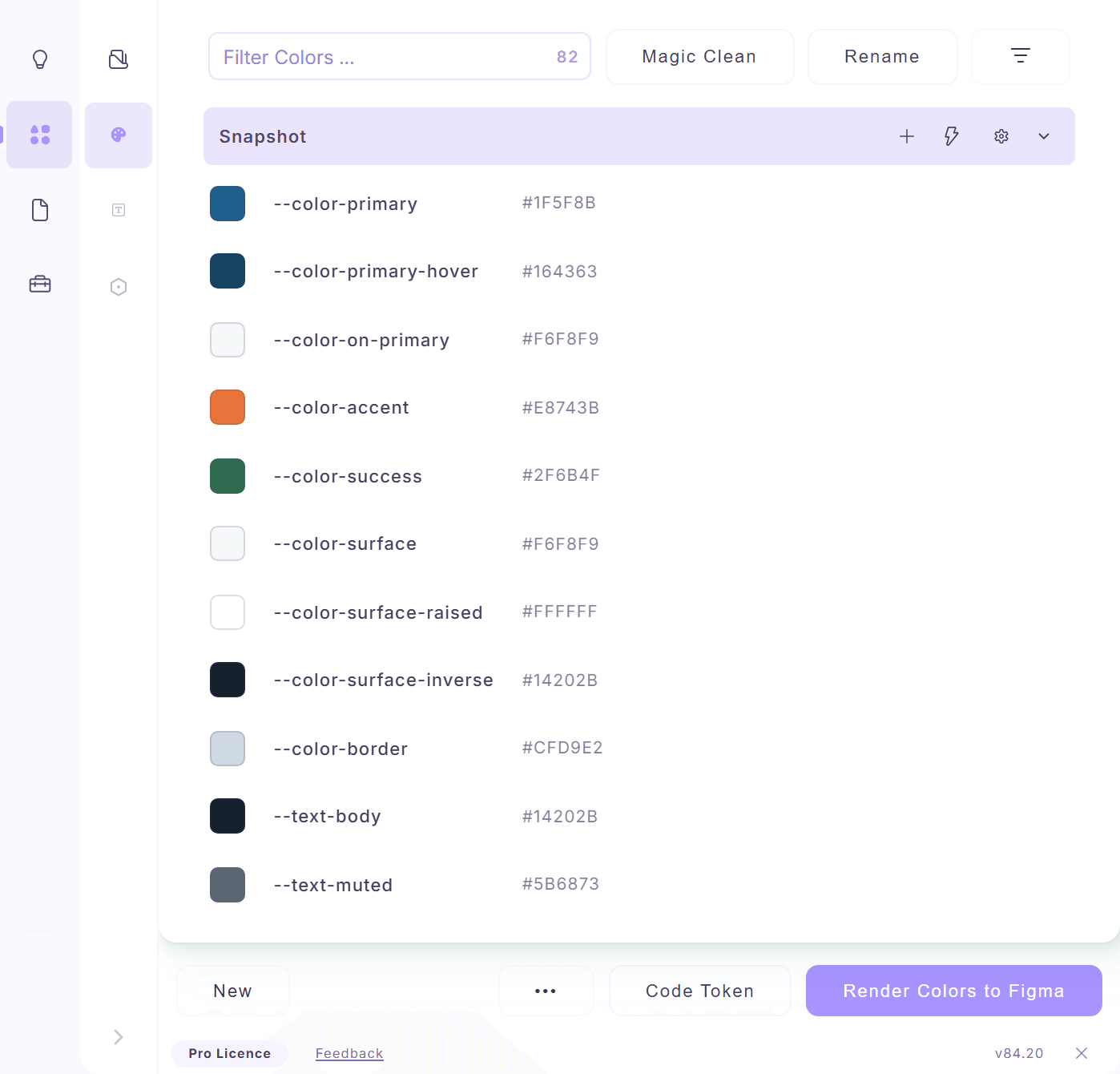The image size is (1120, 1074).
Task: Open the document page icon in sidebar
Action: [40, 210]
